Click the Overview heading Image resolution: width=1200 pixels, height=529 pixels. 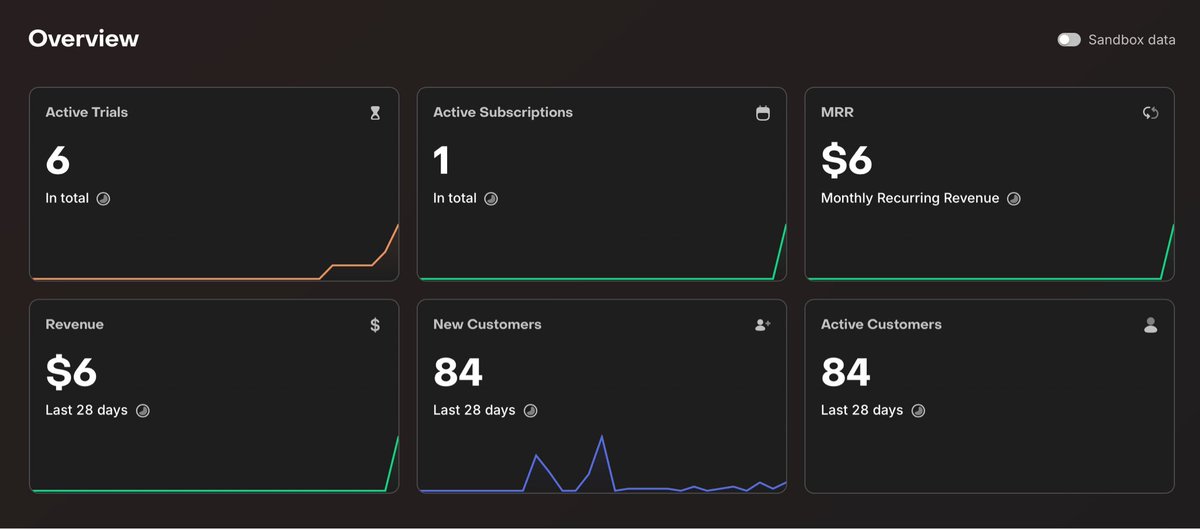(84, 39)
